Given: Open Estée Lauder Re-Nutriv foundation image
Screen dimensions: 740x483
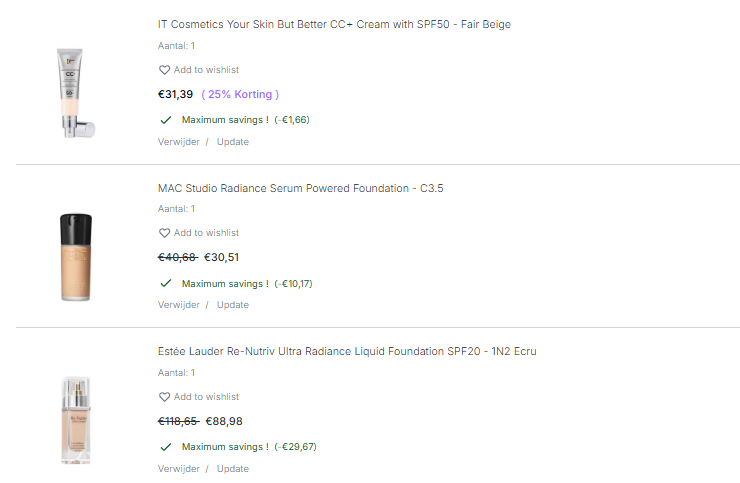Looking at the screenshot, I should click(76, 419).
